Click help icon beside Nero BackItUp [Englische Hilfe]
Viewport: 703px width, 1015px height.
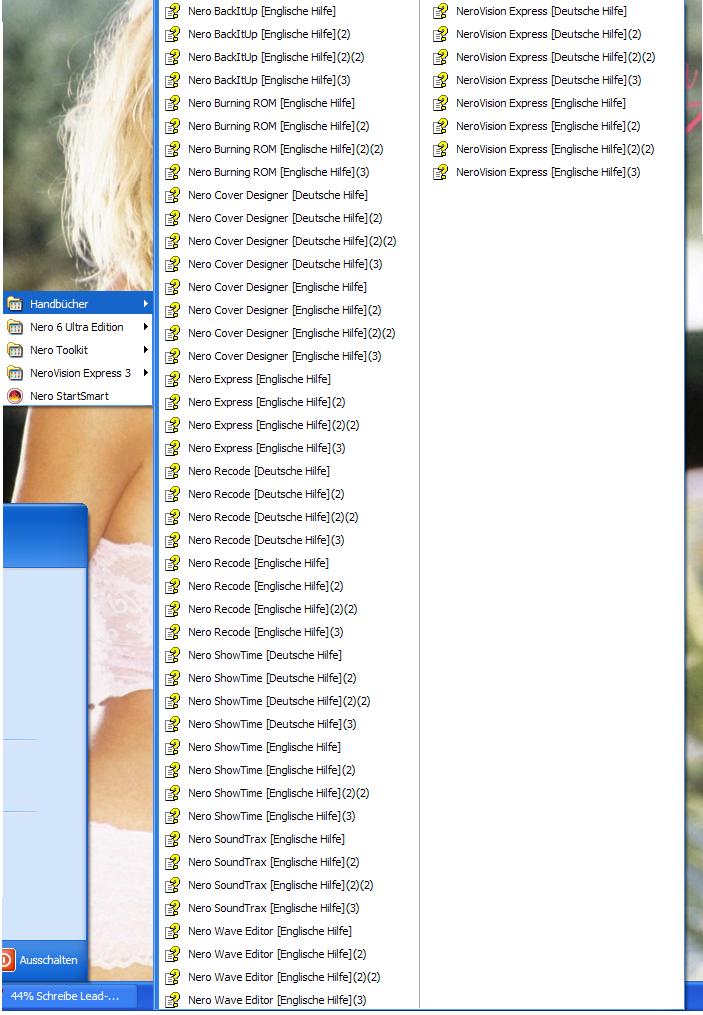[172, 11]
